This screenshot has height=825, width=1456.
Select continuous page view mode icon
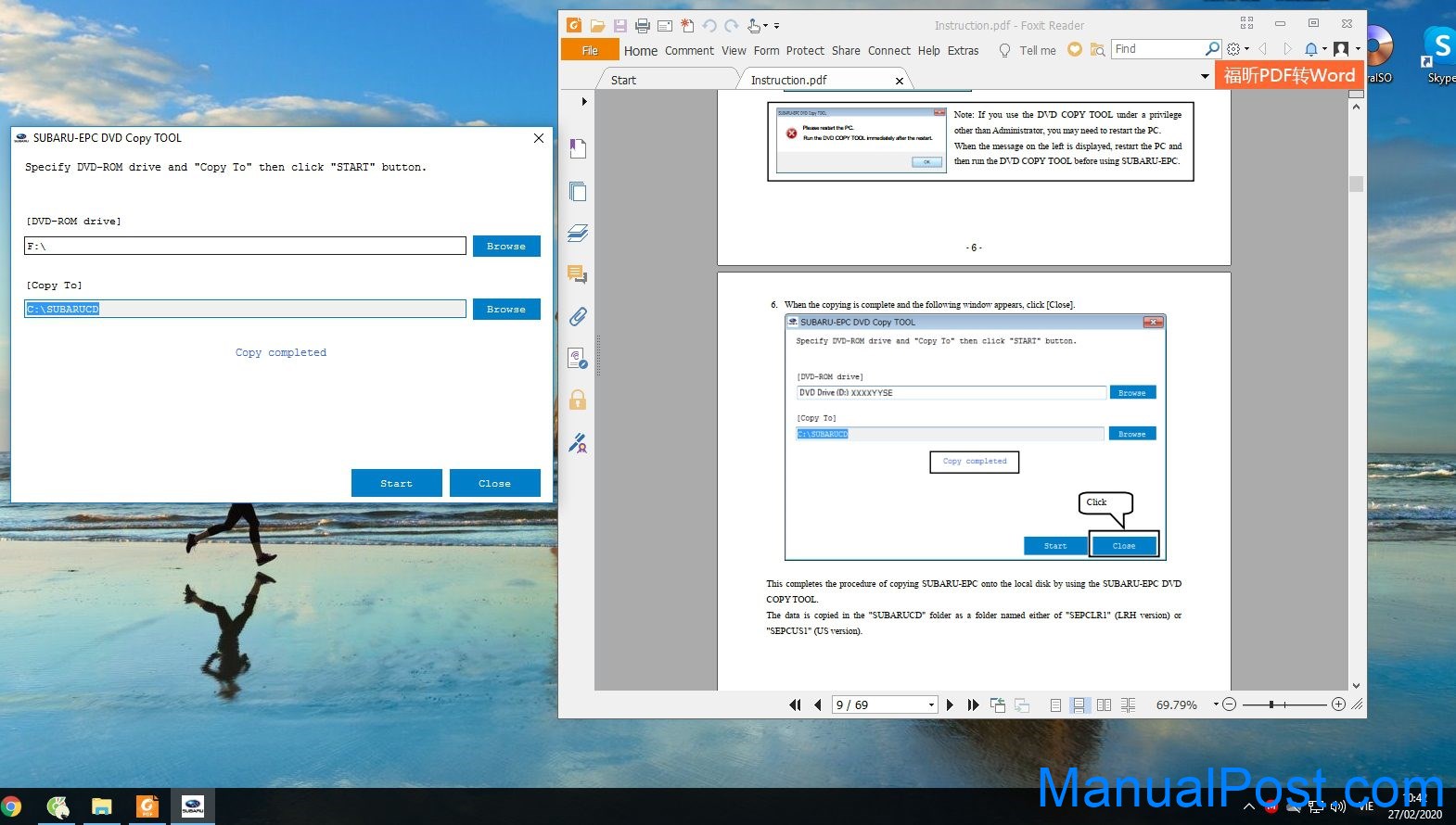(1079, 704)
